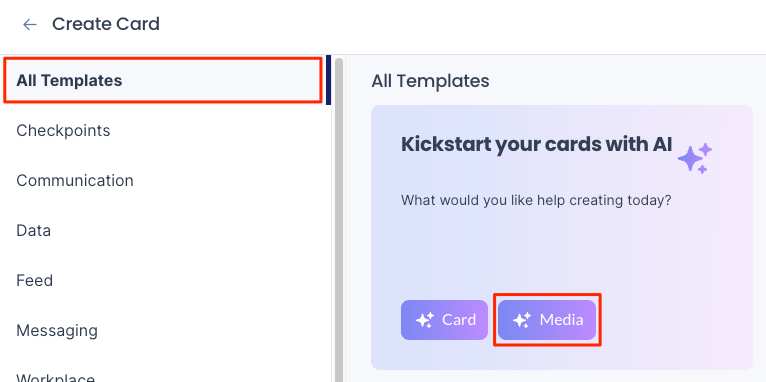Generate Media with AI

[547, 320]
